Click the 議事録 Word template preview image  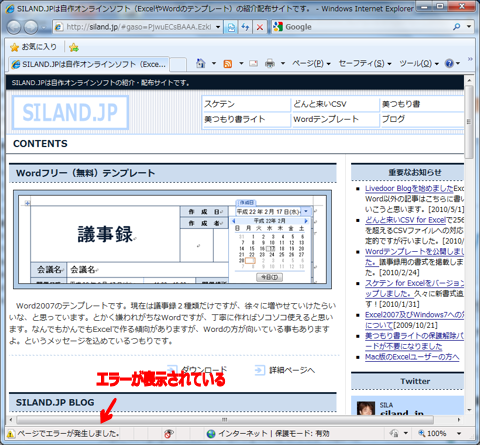pyautogui.click(x=172, y=239)
